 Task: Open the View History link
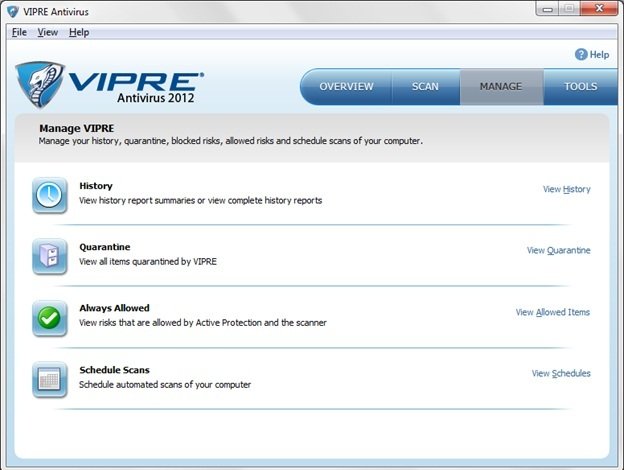(x=567, y=189)
